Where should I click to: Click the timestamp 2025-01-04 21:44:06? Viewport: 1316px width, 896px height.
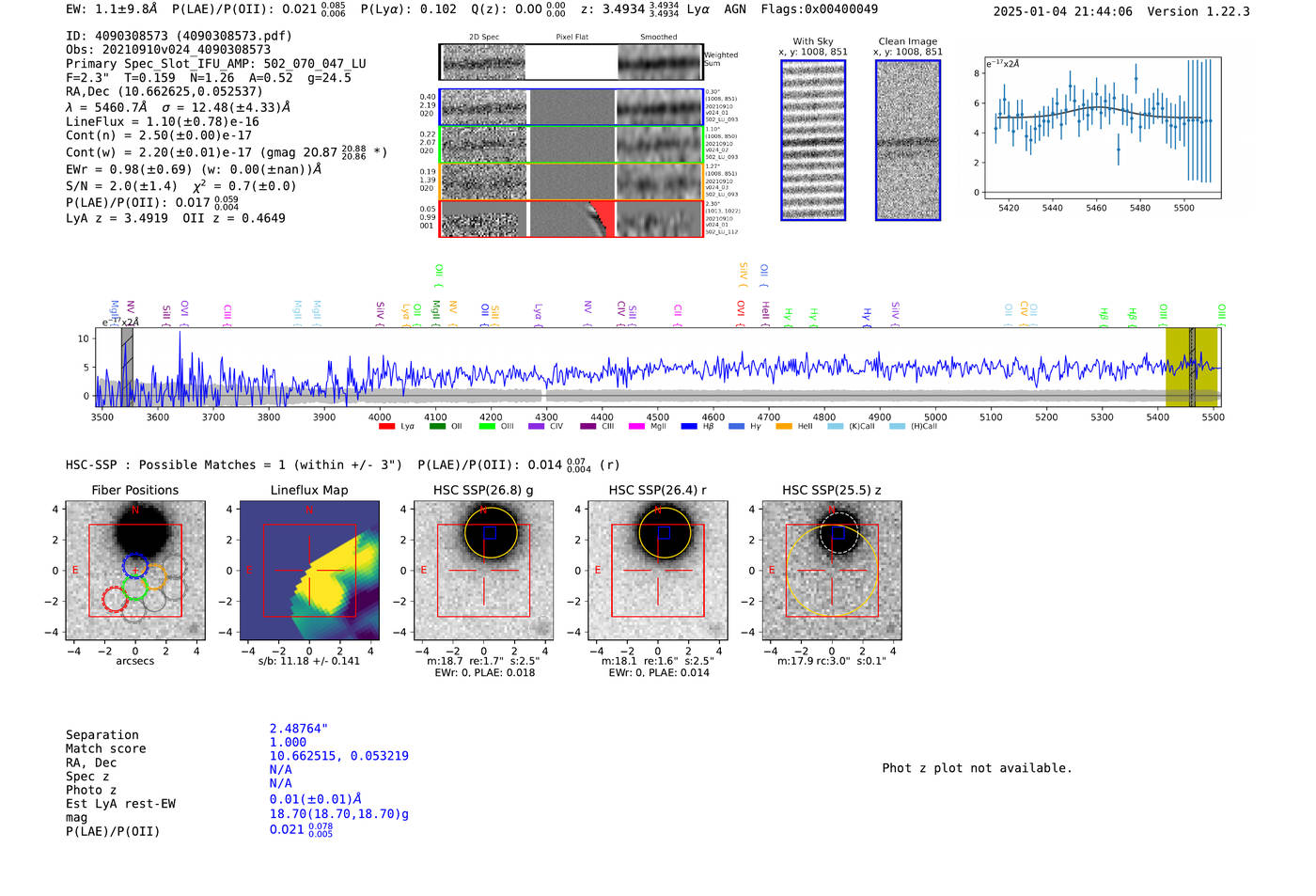point(1063,11)
